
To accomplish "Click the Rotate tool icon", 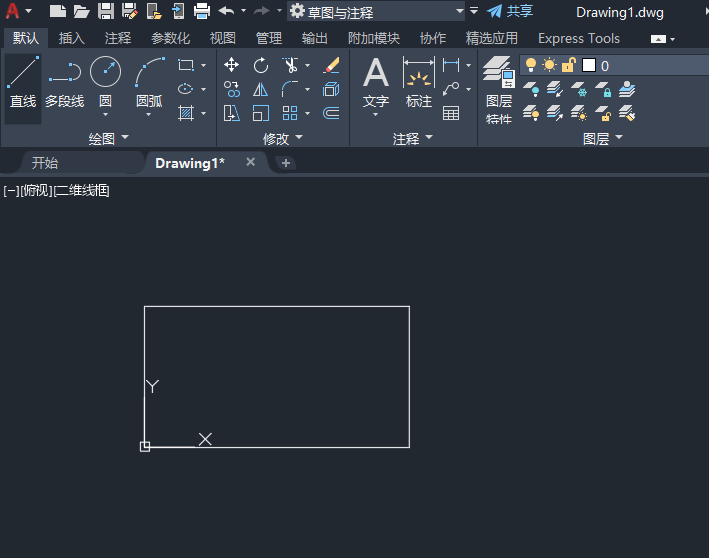I will (x=261, y=65).
